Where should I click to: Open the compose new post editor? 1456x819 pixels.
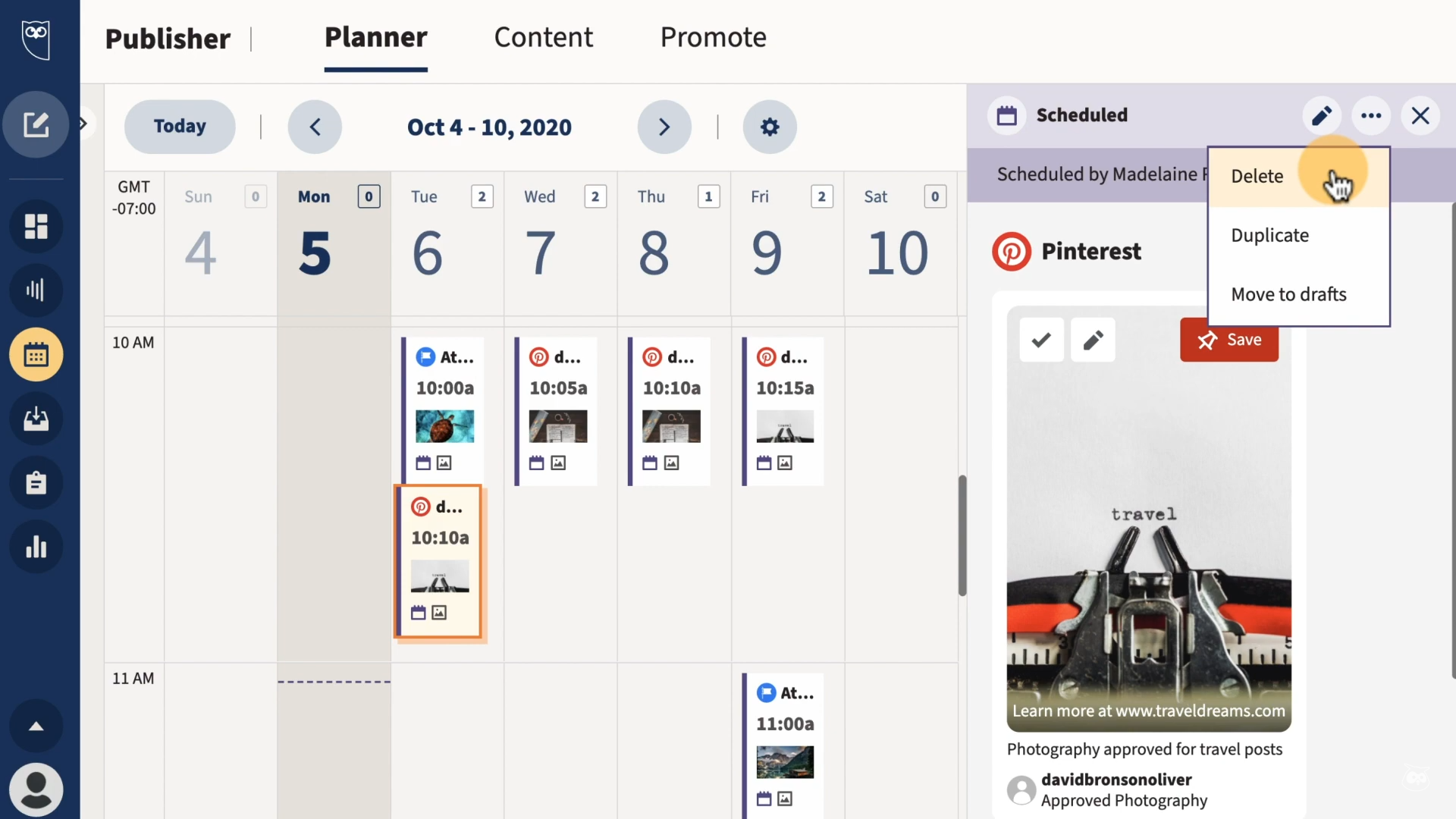tap(36, 124)
